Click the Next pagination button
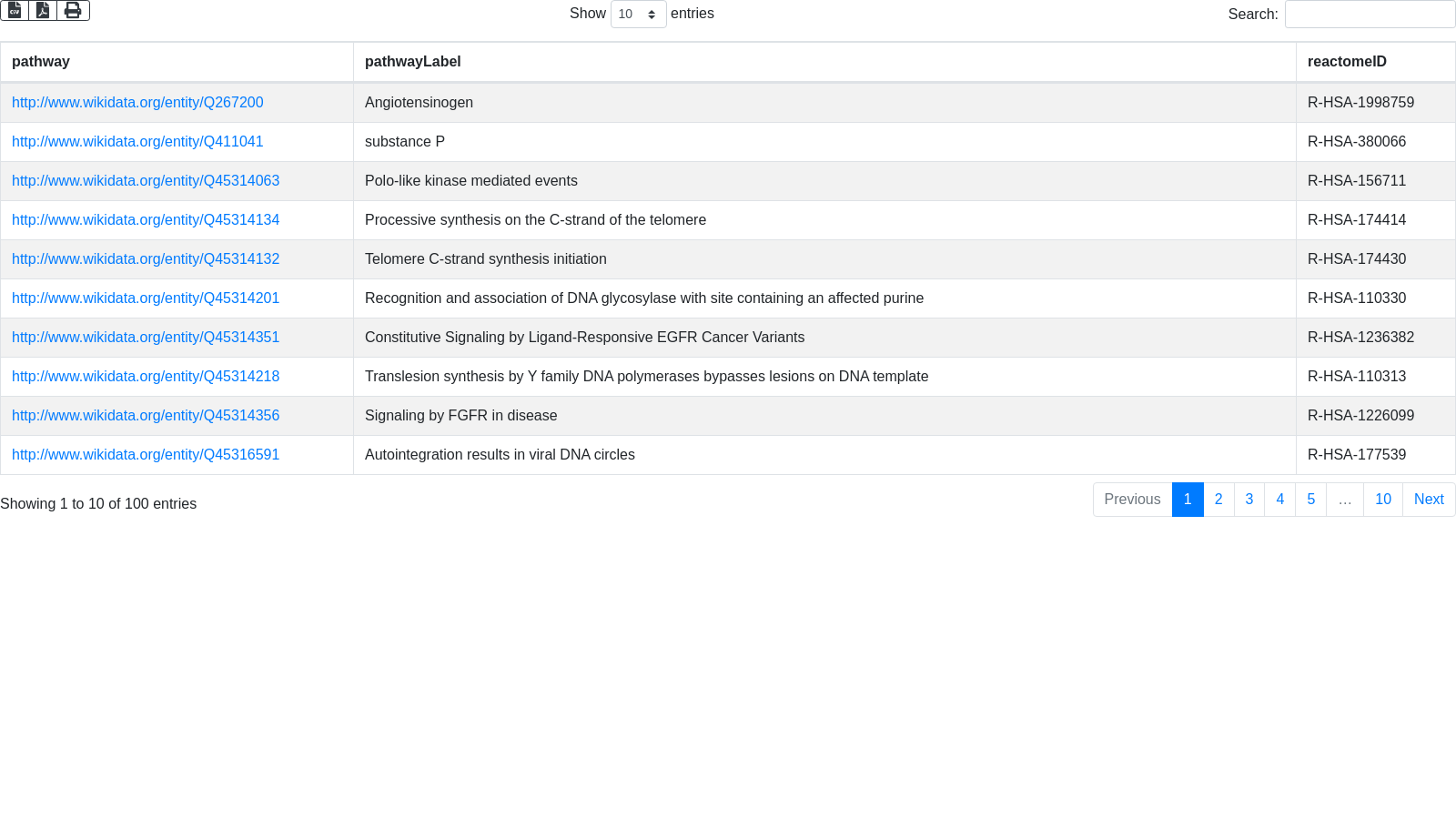Image resolution: width=1456 pixels, height=819 pixels. (1429, 500)
